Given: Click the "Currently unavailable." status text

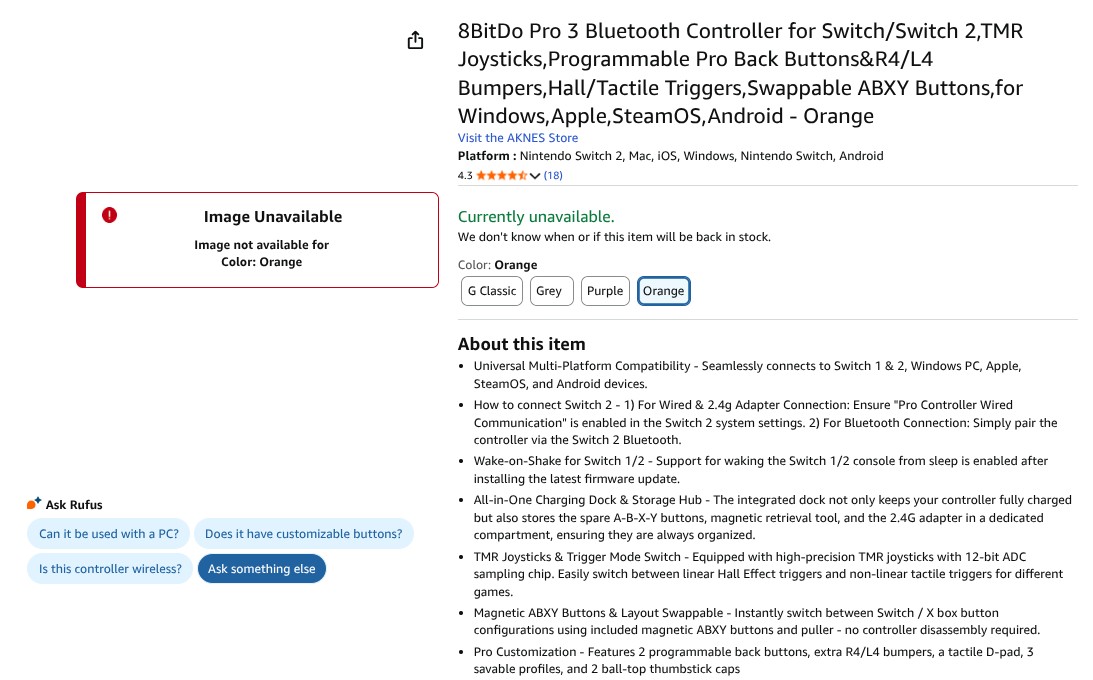Looking at the screenshot, I should [x=536, y=217].
